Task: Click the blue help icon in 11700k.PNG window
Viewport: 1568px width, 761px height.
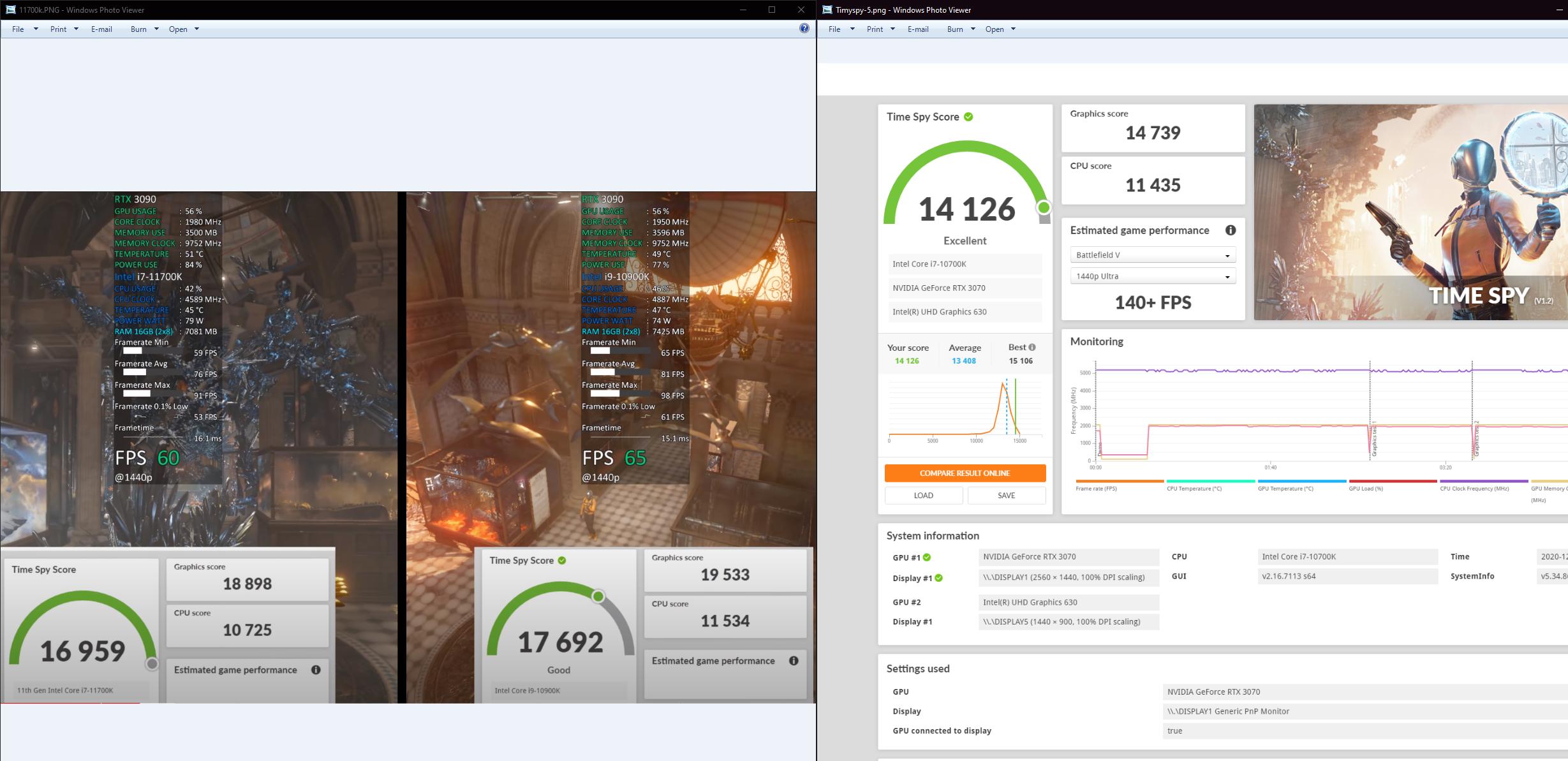Action: (x=804, y=28)
